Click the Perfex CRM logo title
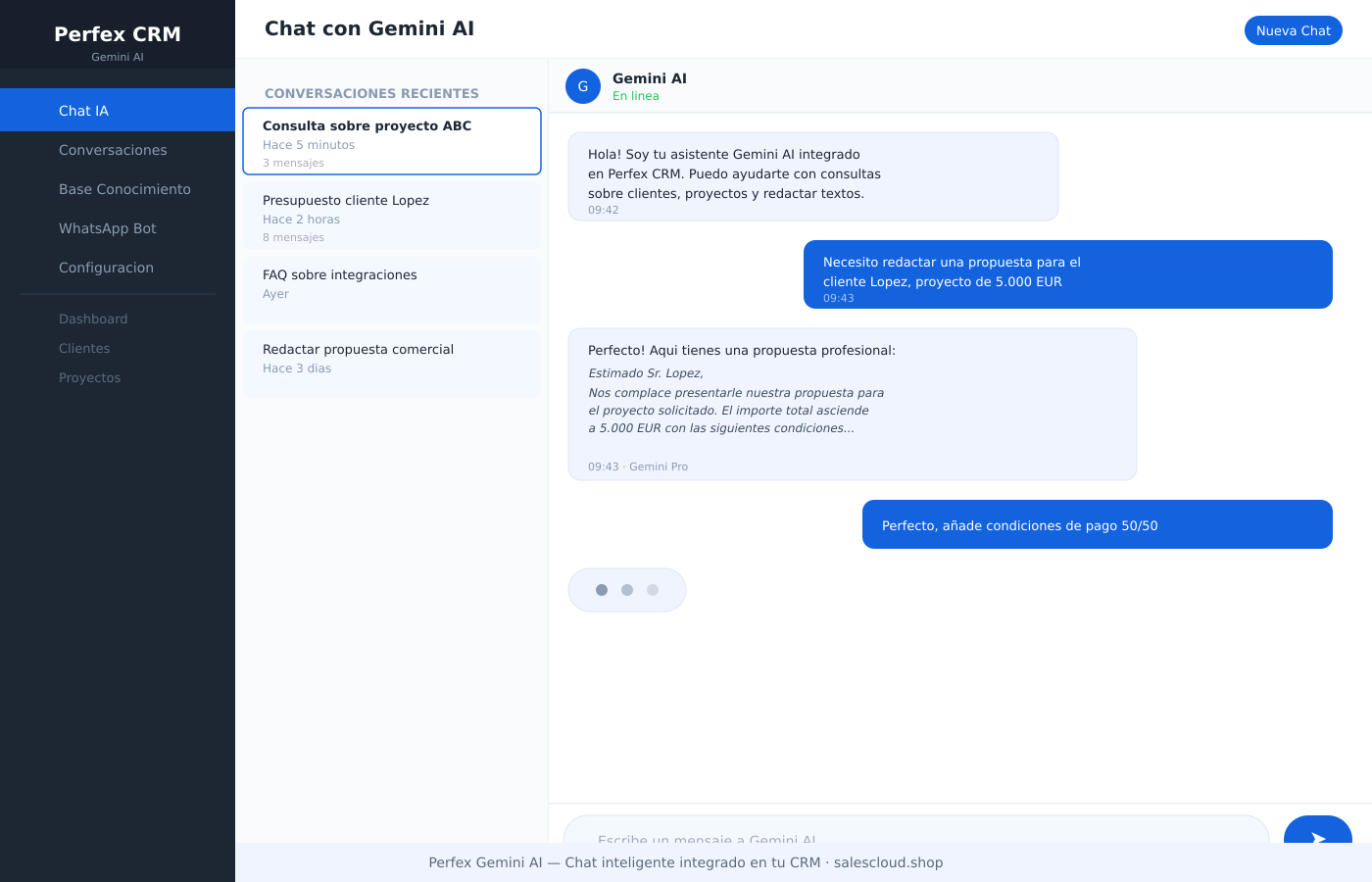 pyautogui.click(x=118, y=34)
